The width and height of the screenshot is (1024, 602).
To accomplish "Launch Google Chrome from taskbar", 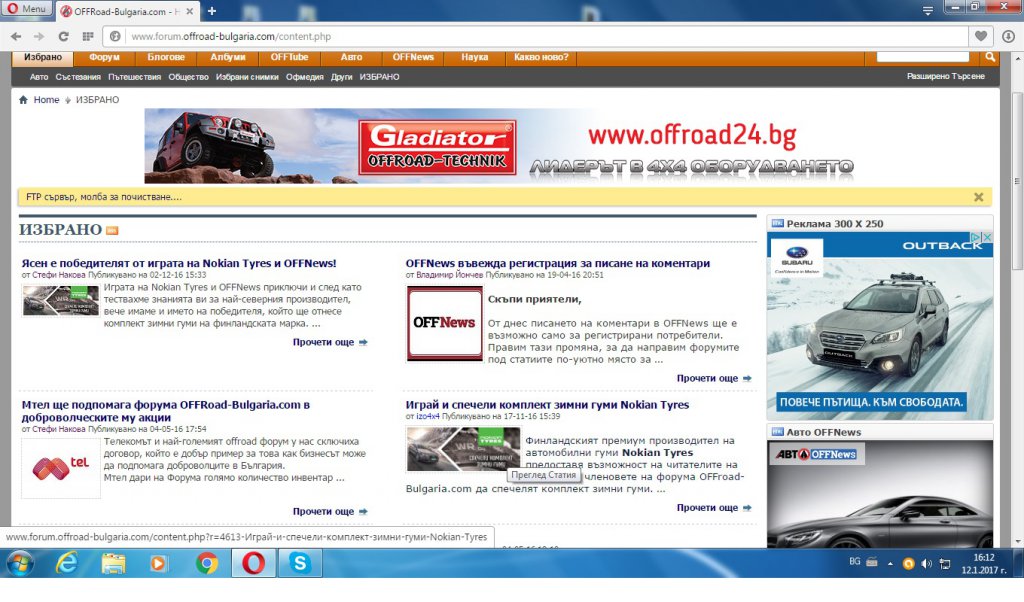I will pos(206,563).
